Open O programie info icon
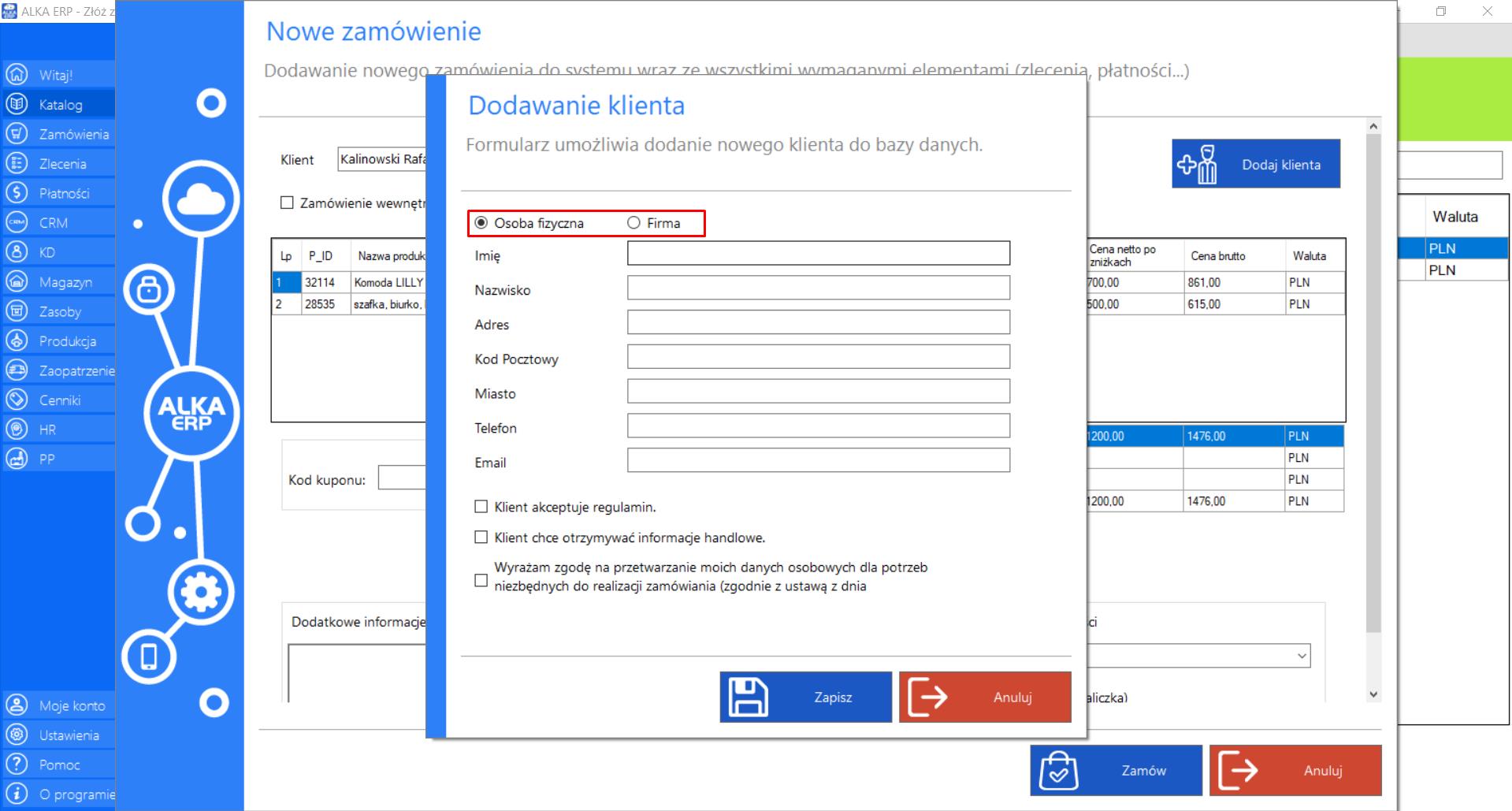Viewport: 1512px width, 811px height. pyautogui.click(x=17, y=794)
